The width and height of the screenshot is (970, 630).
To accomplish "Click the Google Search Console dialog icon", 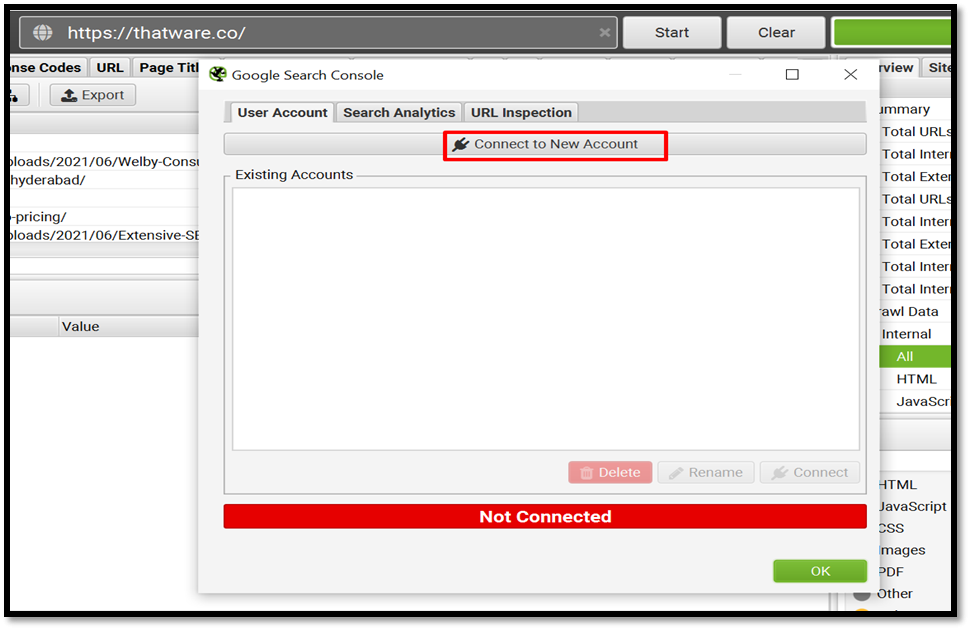I will click(x=218, y=74).
